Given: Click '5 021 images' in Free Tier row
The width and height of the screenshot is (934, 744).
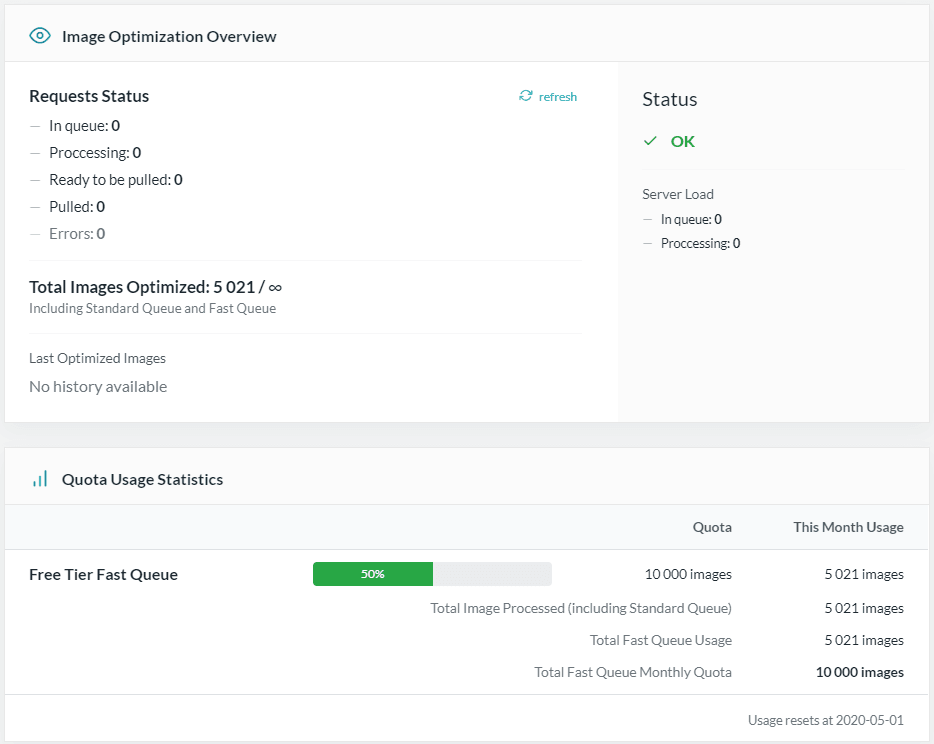Looking at the screenshot, I should (864, 574).
